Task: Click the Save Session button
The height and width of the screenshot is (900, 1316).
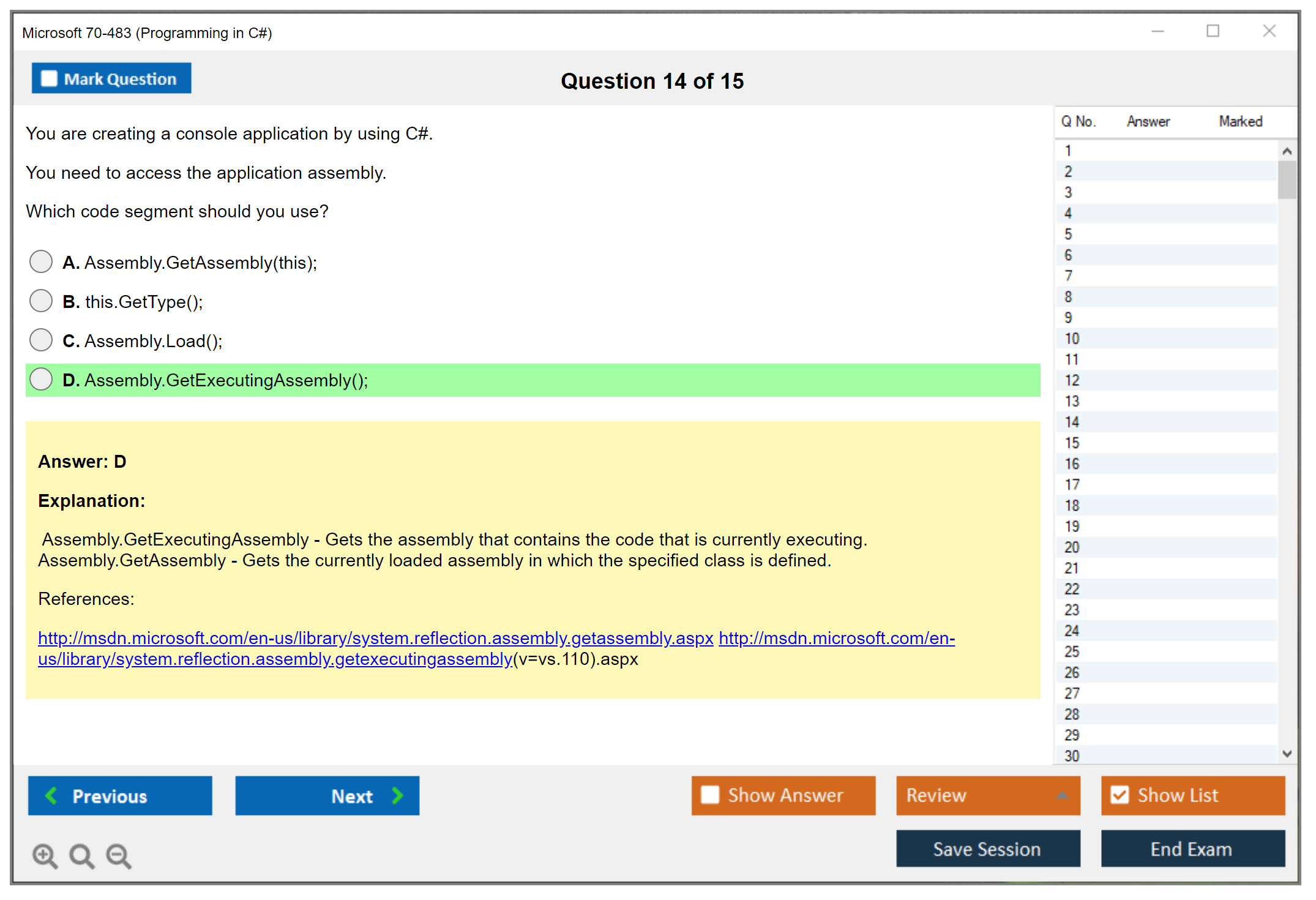Action: click(987, 849)
